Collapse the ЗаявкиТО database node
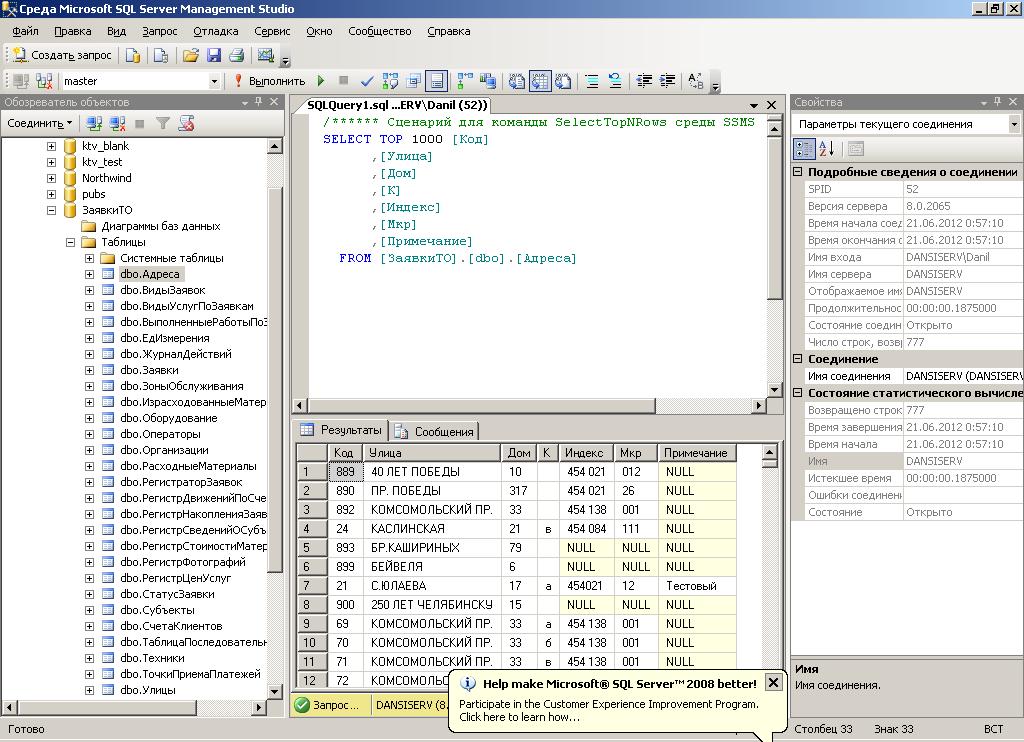Screen dimensions: 1024x742 click(52, 210)
